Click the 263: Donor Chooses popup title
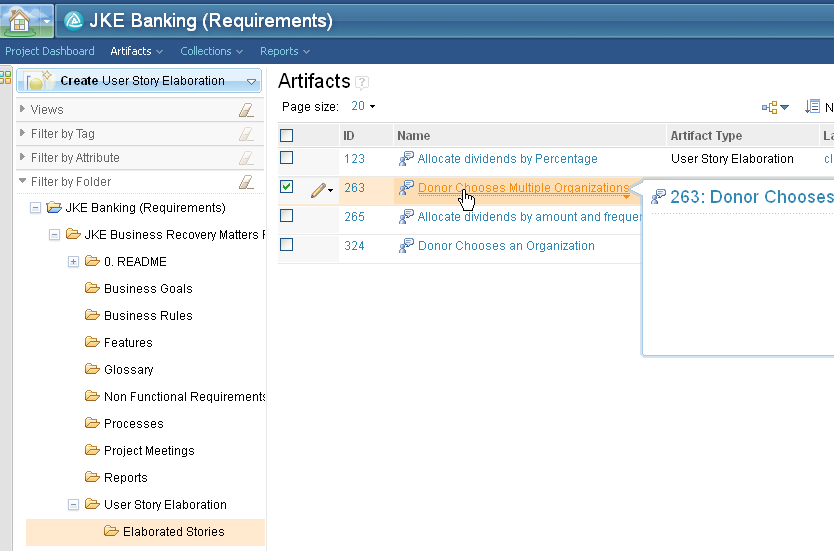Viewport: 834px width, 551px height. (752, 197)
